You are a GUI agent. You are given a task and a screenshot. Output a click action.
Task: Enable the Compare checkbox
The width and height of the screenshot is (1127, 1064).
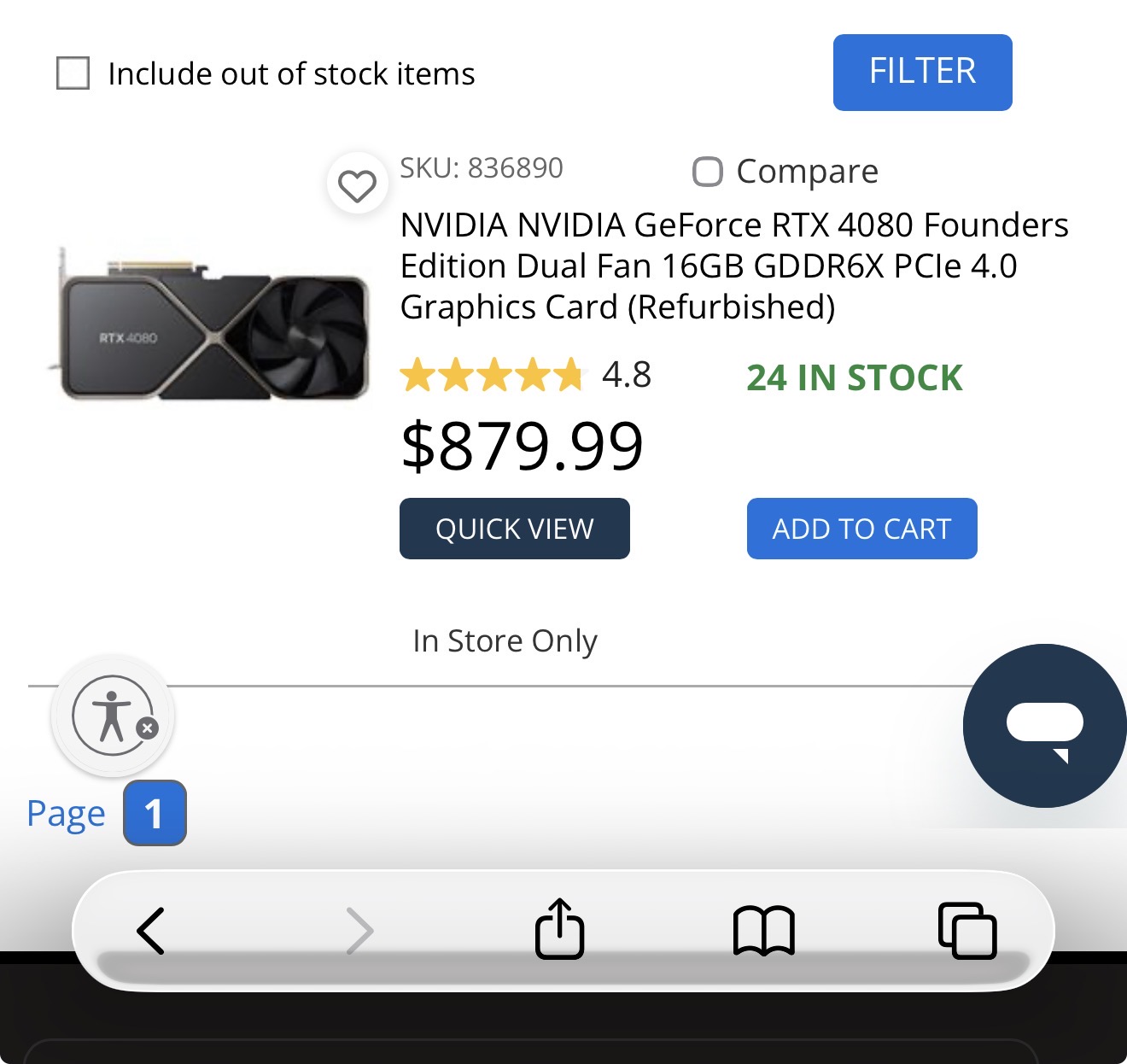point(708,172)
